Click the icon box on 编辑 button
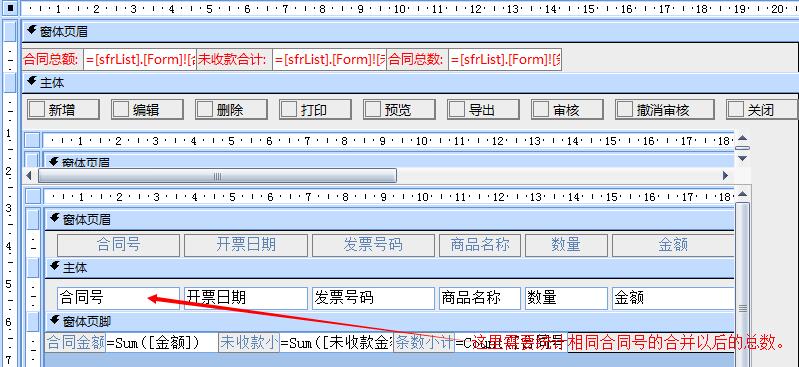This screenshot has height=367, width=799. [121, 109]
